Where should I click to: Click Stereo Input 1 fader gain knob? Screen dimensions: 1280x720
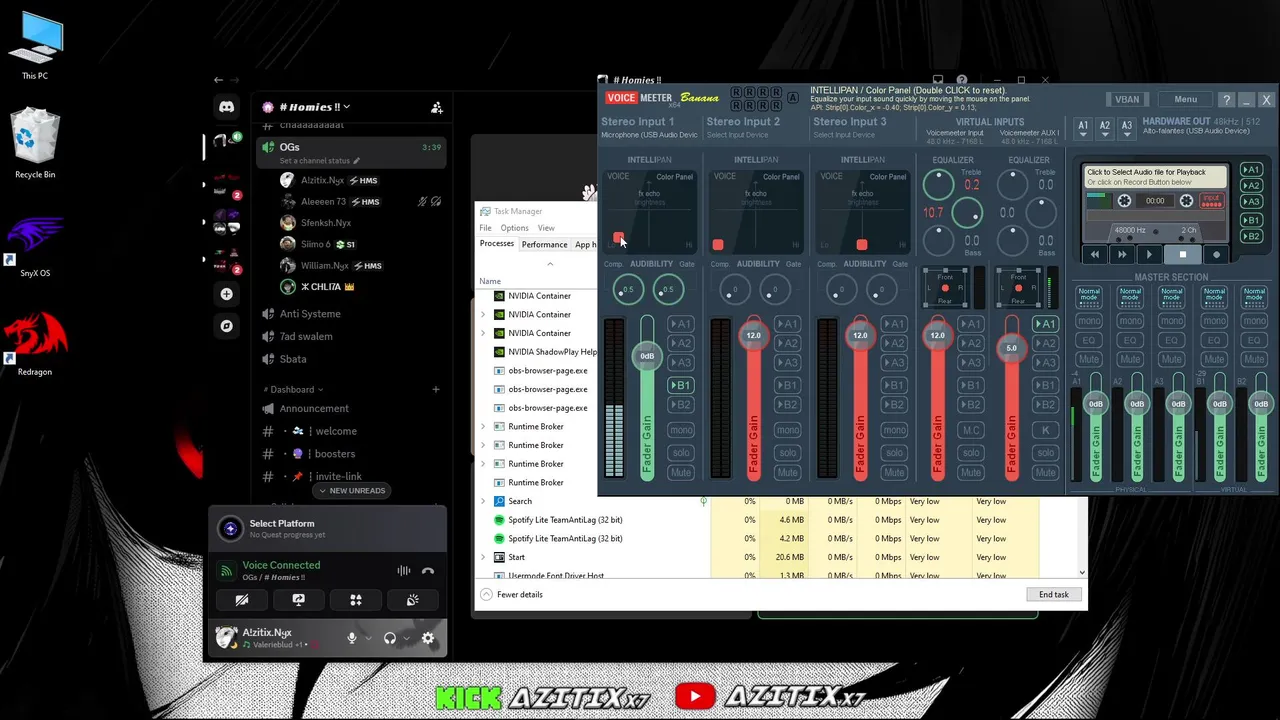pyautogui.click(x=647, y=356)
